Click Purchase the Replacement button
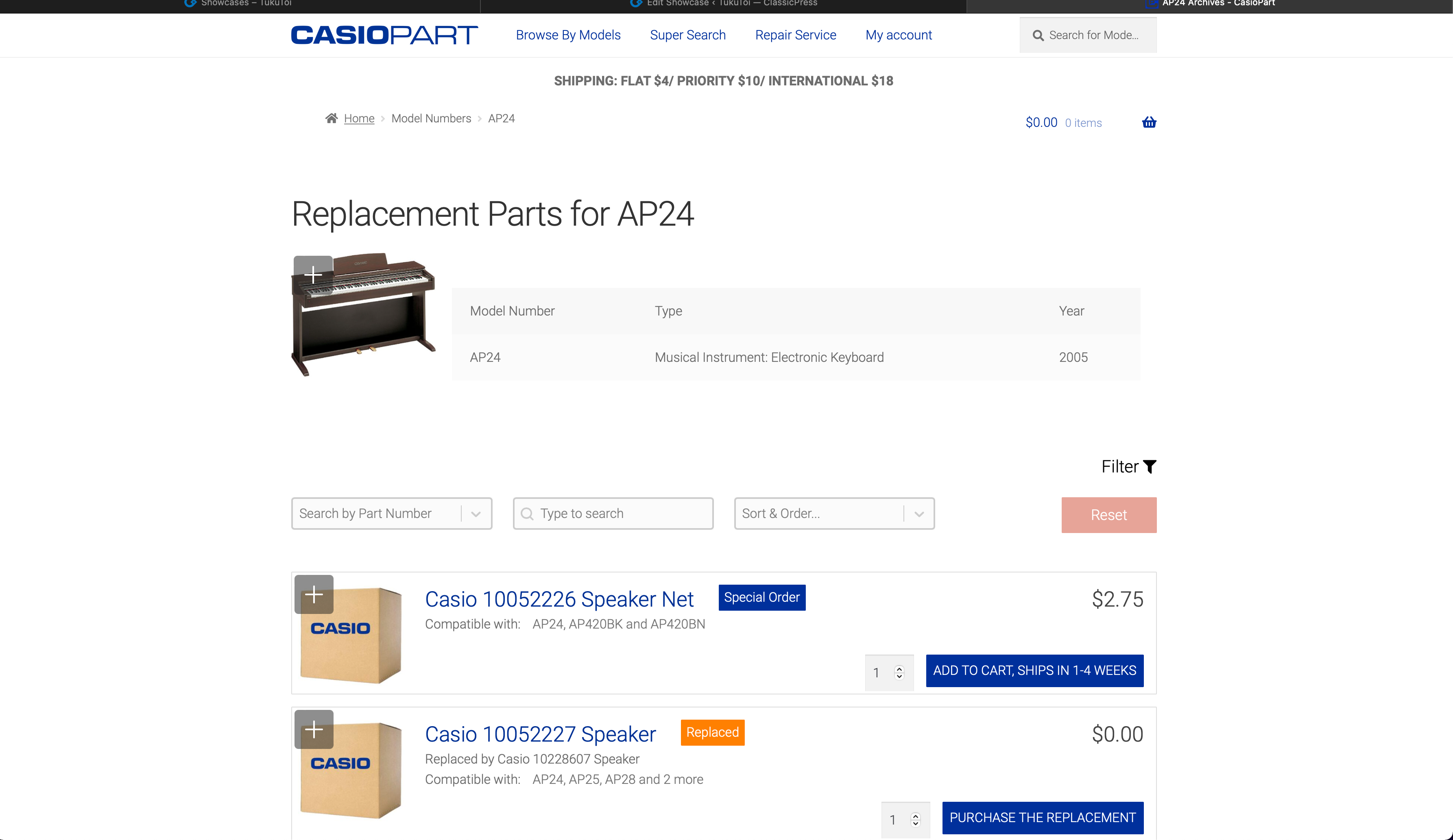 click(x=1043, y=818)
